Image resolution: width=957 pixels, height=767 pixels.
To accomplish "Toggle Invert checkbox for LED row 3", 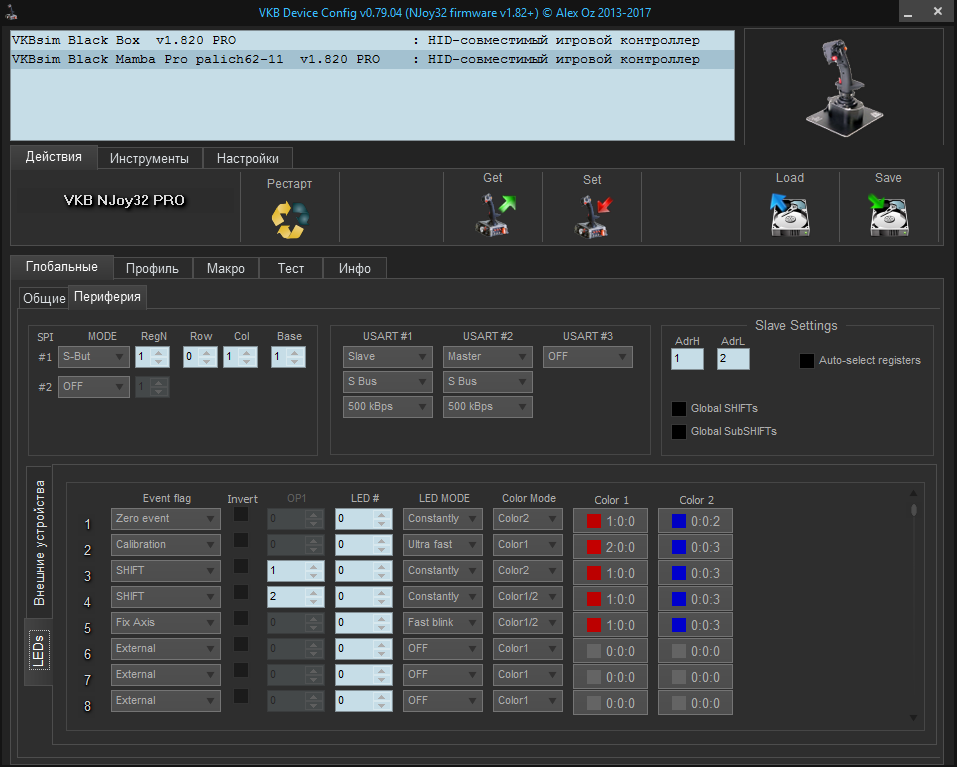I will [x=241, y=566].
